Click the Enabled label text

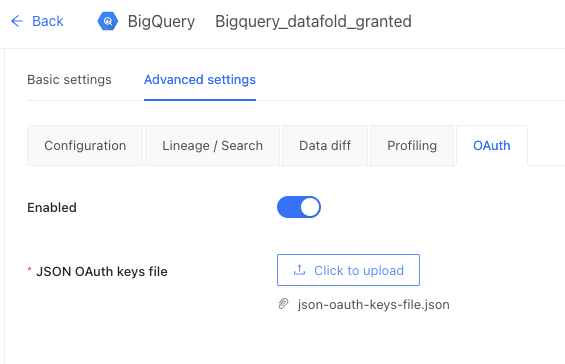(52, 208)
